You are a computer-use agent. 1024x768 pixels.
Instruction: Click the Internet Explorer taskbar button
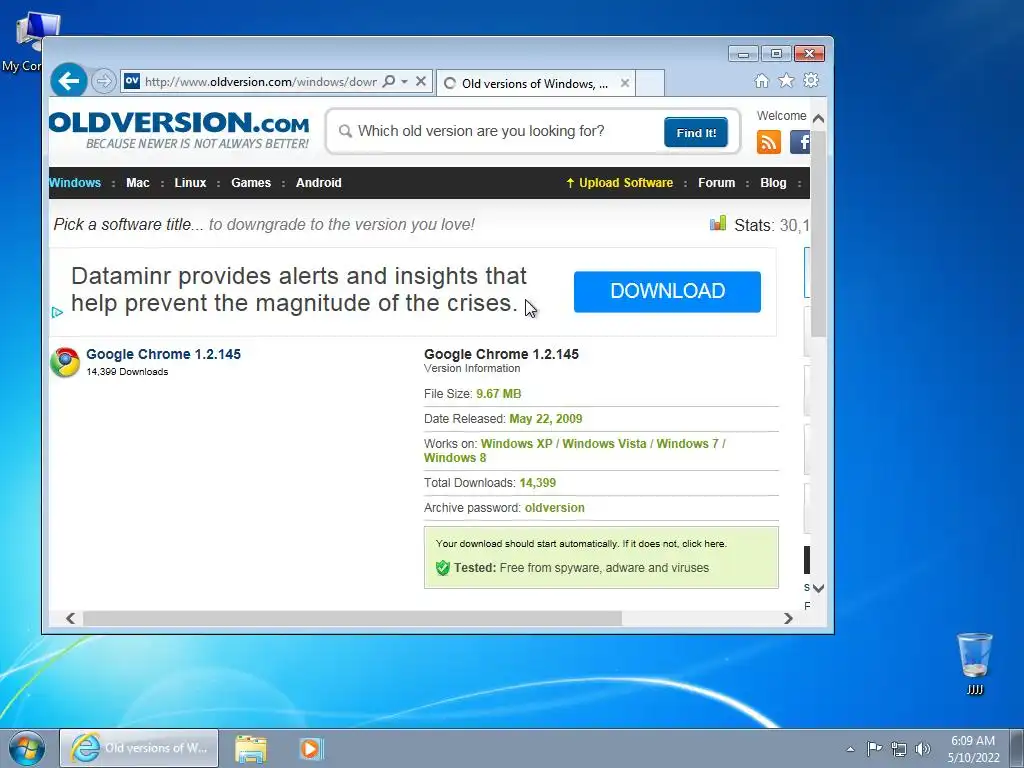(139, 748)
